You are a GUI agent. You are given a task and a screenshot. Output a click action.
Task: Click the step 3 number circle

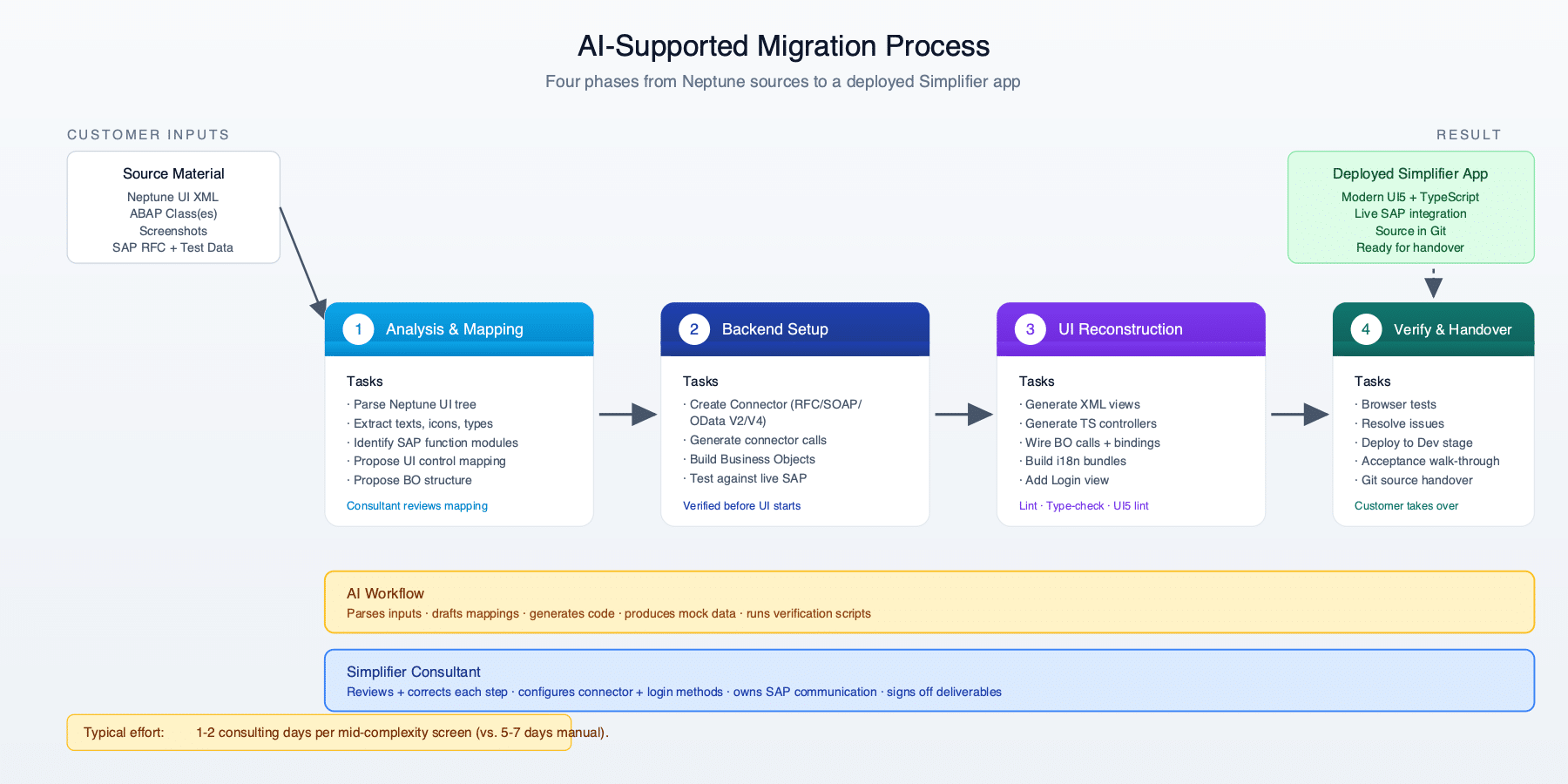[1031, 329]
